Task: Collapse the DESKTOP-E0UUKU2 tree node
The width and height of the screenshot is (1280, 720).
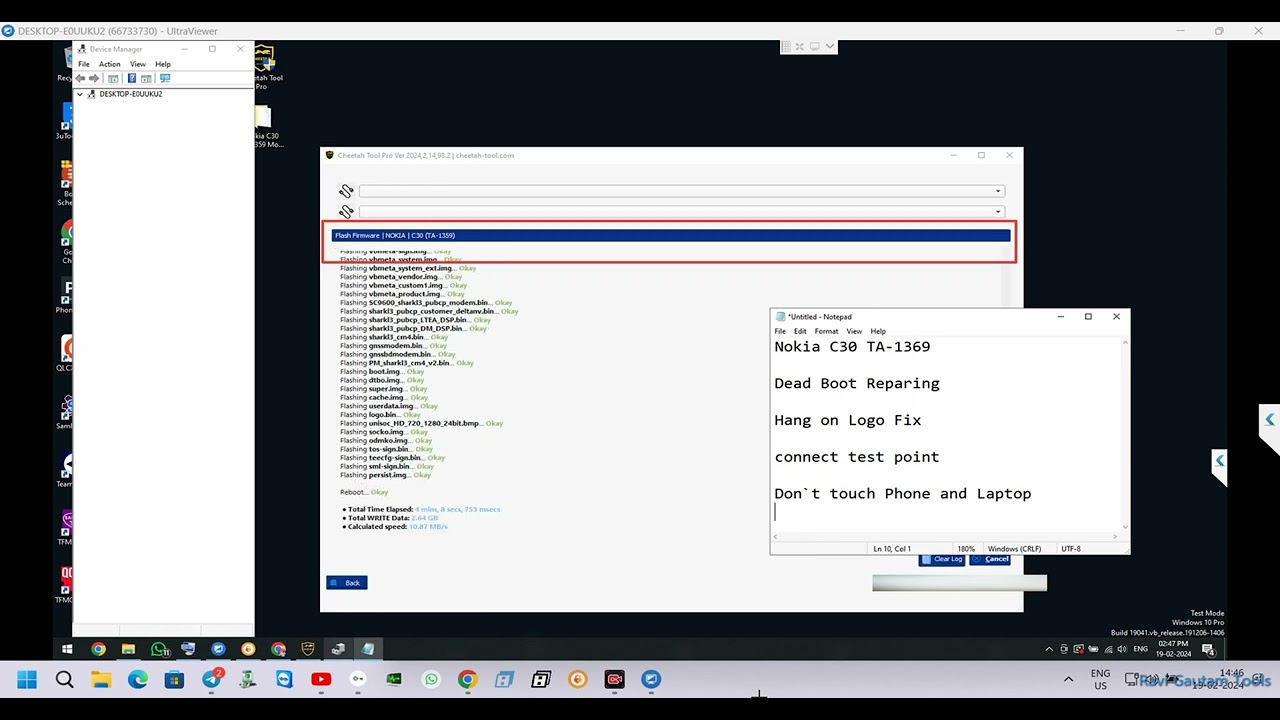Action: tap(80, 94)
